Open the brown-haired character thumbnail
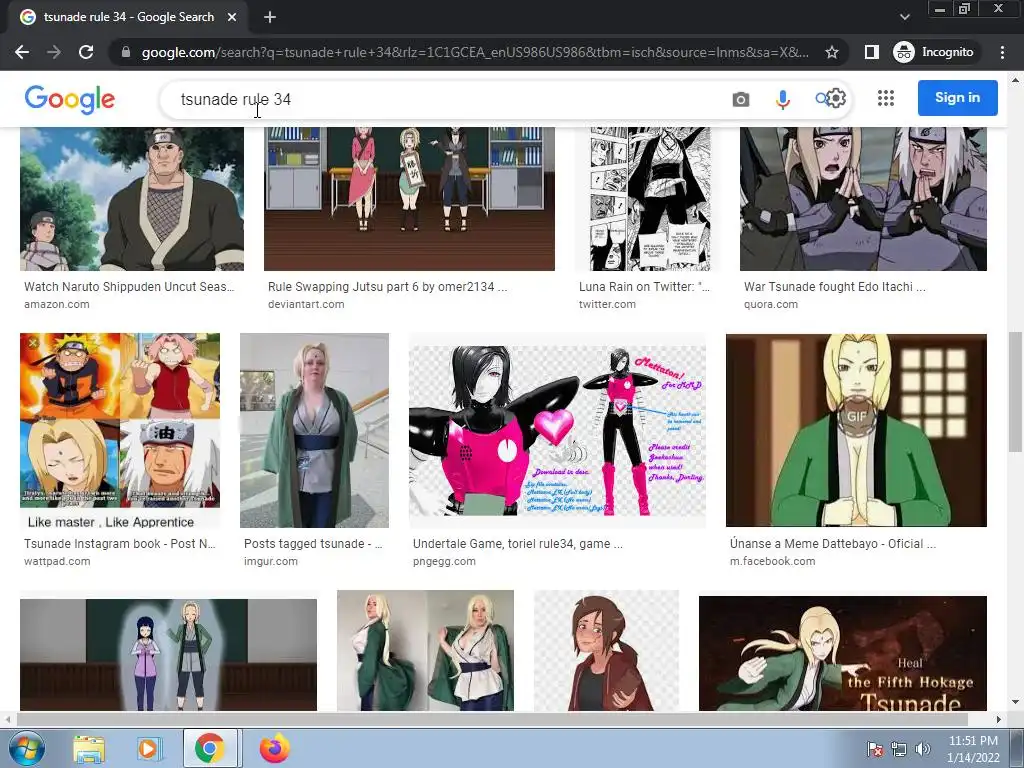 point(606,650)
